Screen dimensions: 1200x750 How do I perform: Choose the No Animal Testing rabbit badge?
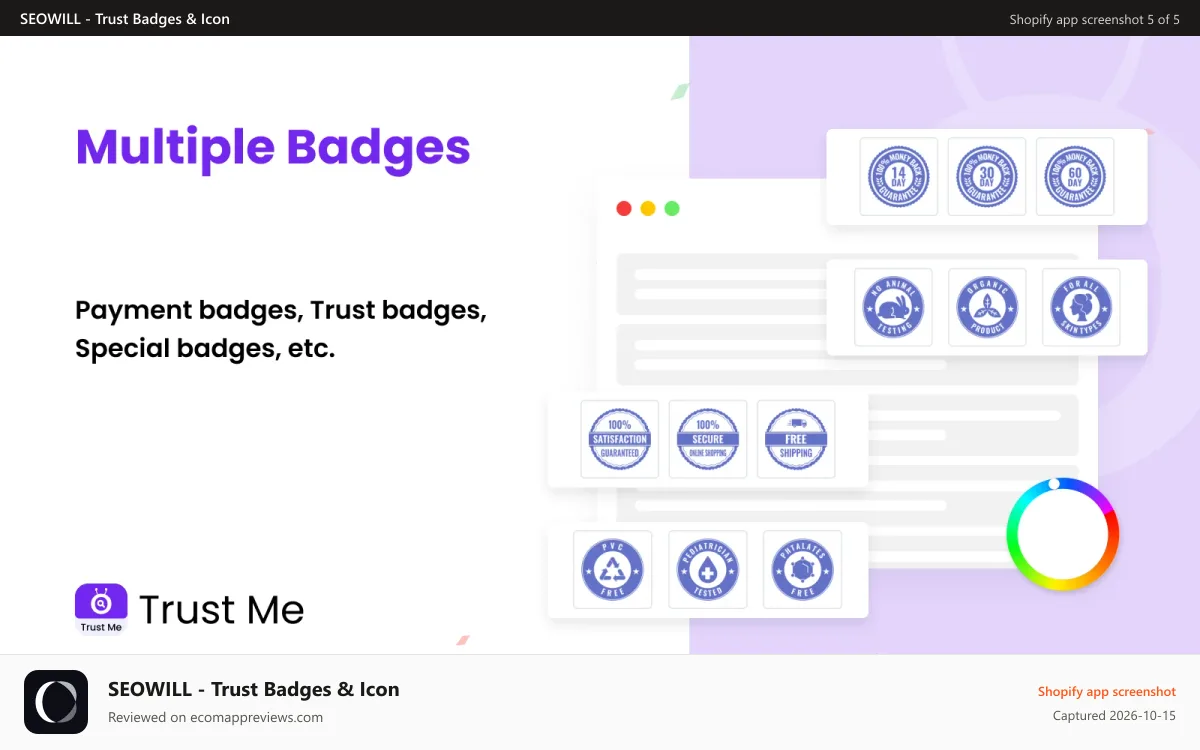(893, 307)
